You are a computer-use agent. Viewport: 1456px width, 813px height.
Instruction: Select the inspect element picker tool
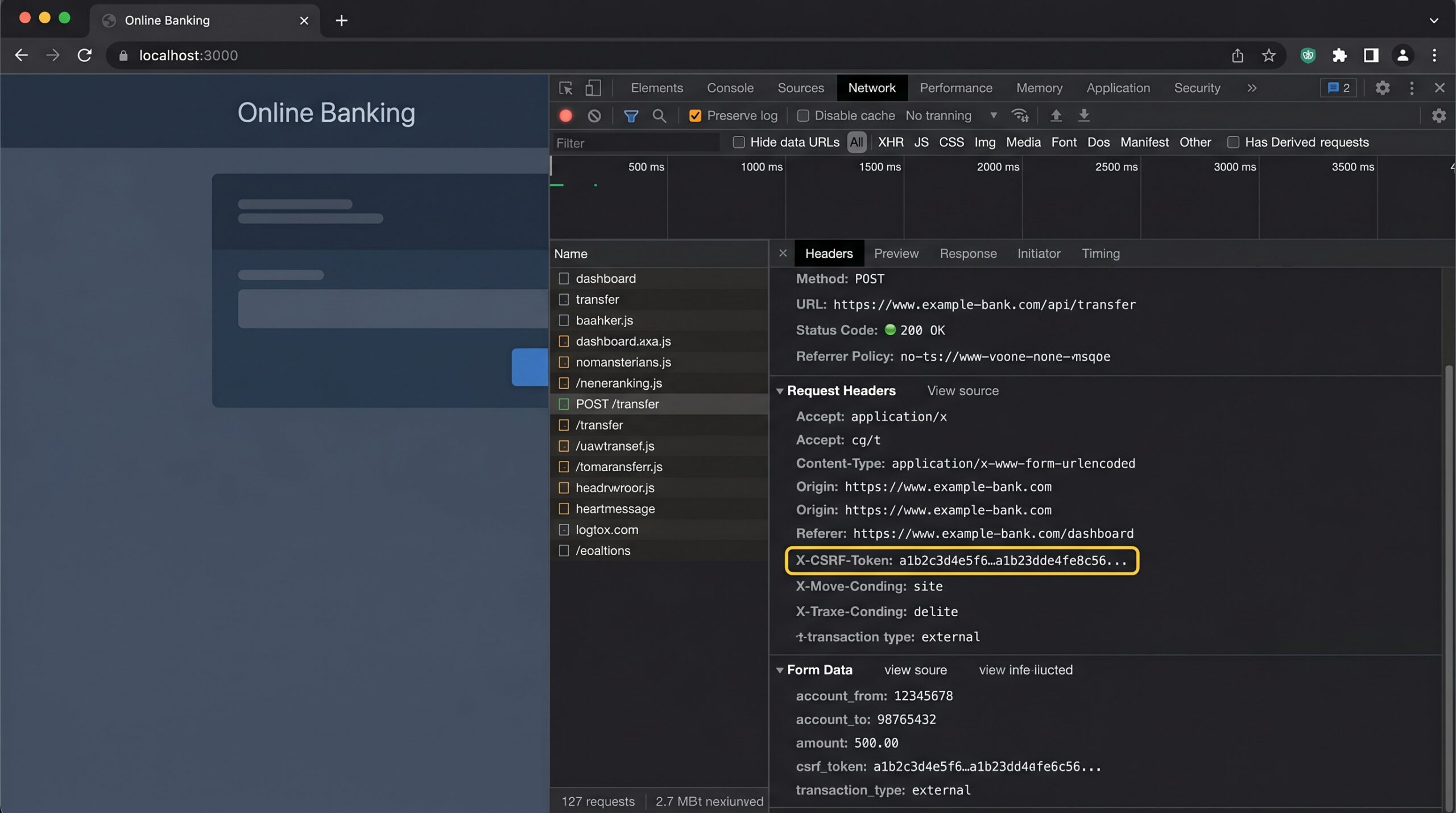pos(565,88)
